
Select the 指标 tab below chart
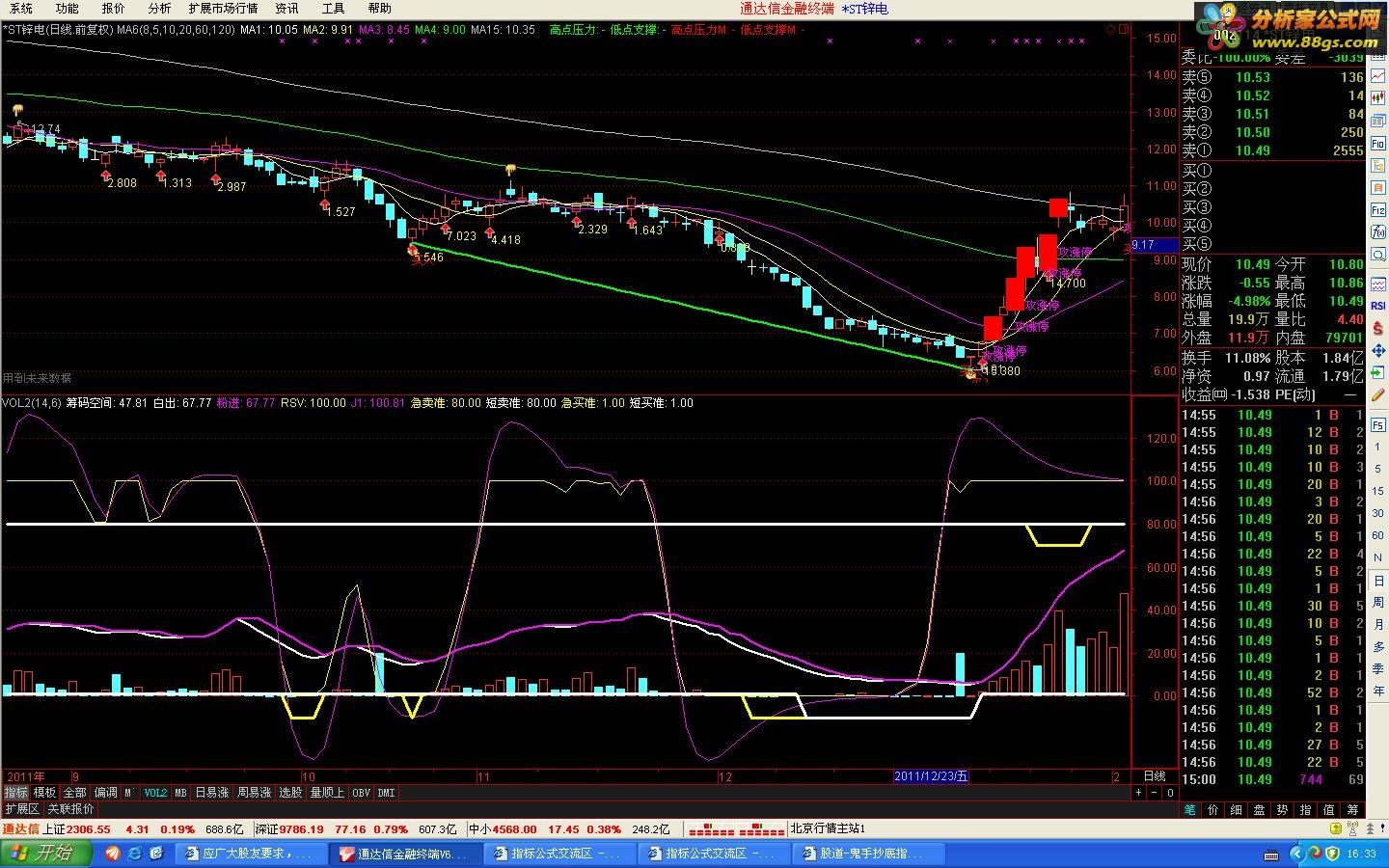[x=15, y=793]
